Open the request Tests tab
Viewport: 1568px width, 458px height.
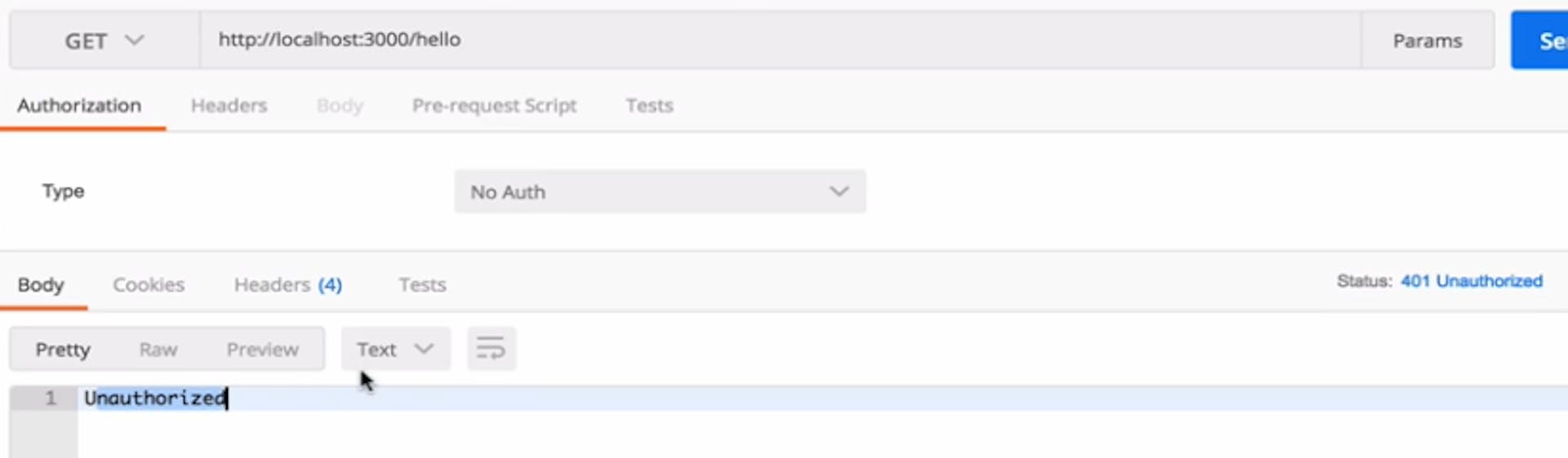coord(649,105)
